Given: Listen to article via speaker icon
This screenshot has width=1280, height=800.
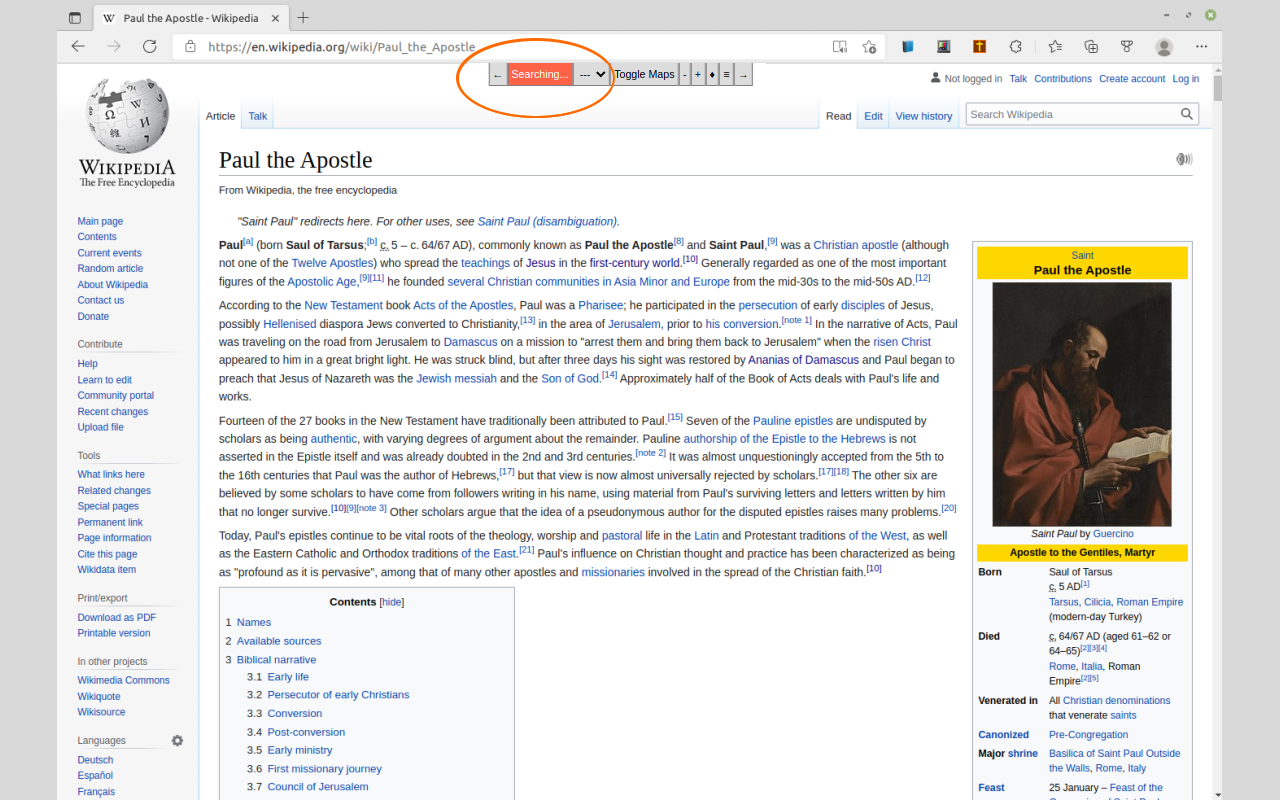Looking at the screenshot, I should click(x=1184, y=159).
